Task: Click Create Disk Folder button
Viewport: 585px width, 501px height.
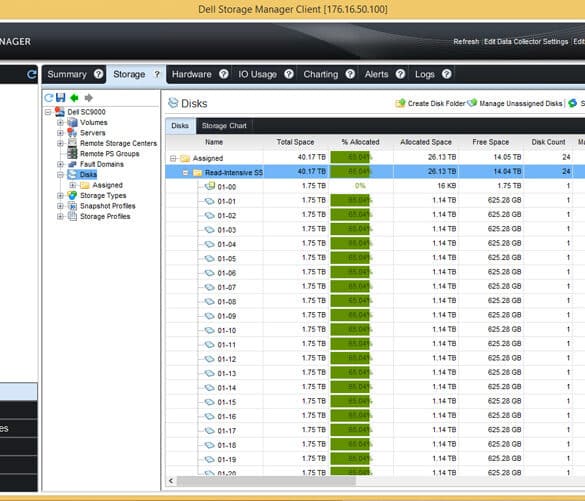Action: coord(430,103)
